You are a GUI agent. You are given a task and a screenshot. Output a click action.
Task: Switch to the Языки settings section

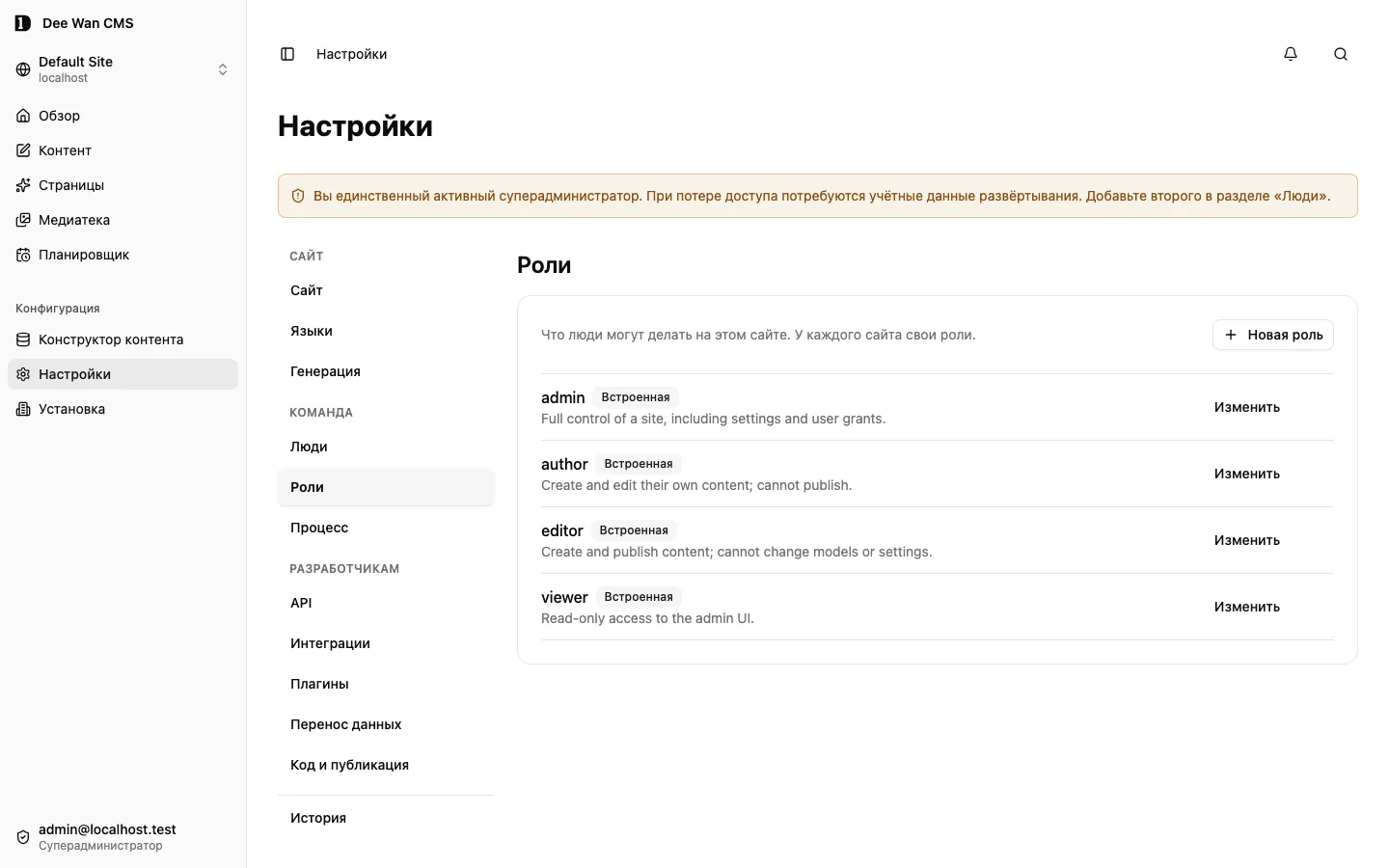pos(386,331)
